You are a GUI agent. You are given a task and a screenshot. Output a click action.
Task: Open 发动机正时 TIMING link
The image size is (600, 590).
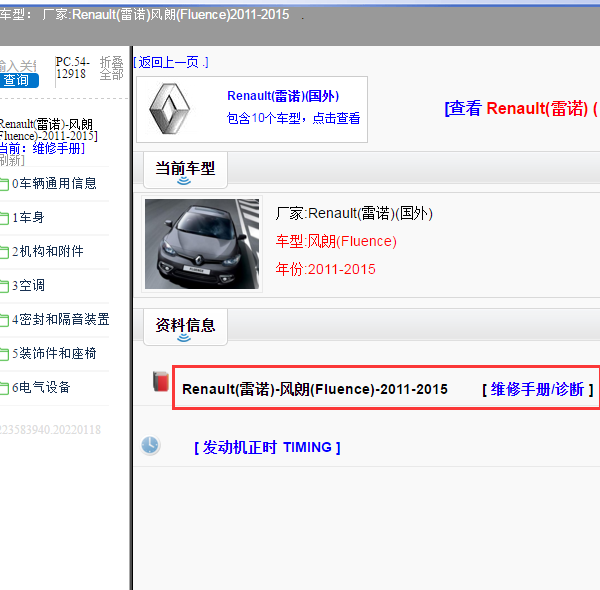(x=267, y=447)
